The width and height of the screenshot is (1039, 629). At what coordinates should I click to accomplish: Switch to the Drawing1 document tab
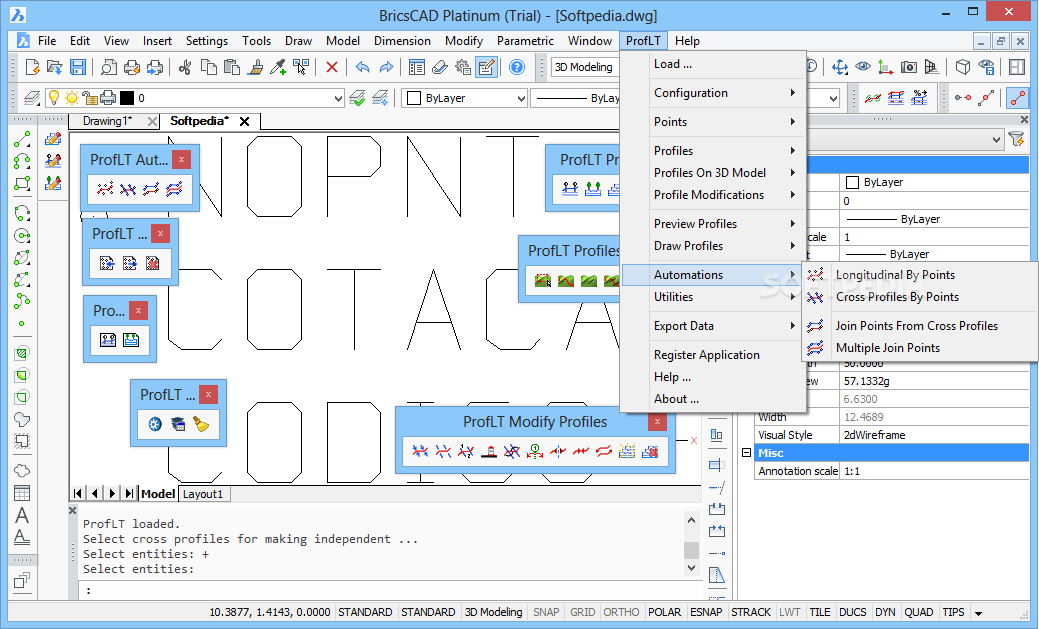point(107,121)
